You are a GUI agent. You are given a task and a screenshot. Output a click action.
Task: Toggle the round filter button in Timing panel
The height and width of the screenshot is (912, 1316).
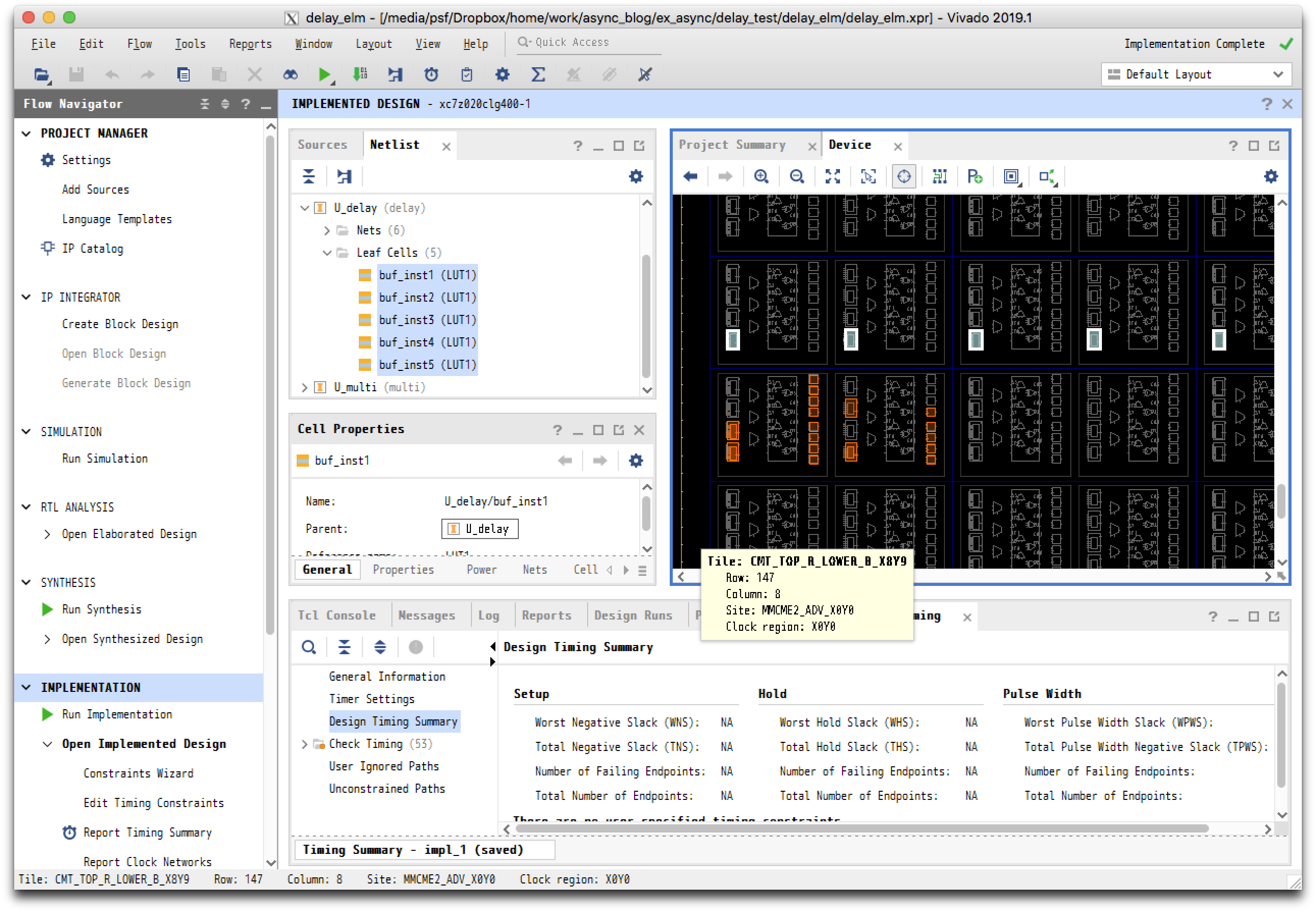[415, 647]
